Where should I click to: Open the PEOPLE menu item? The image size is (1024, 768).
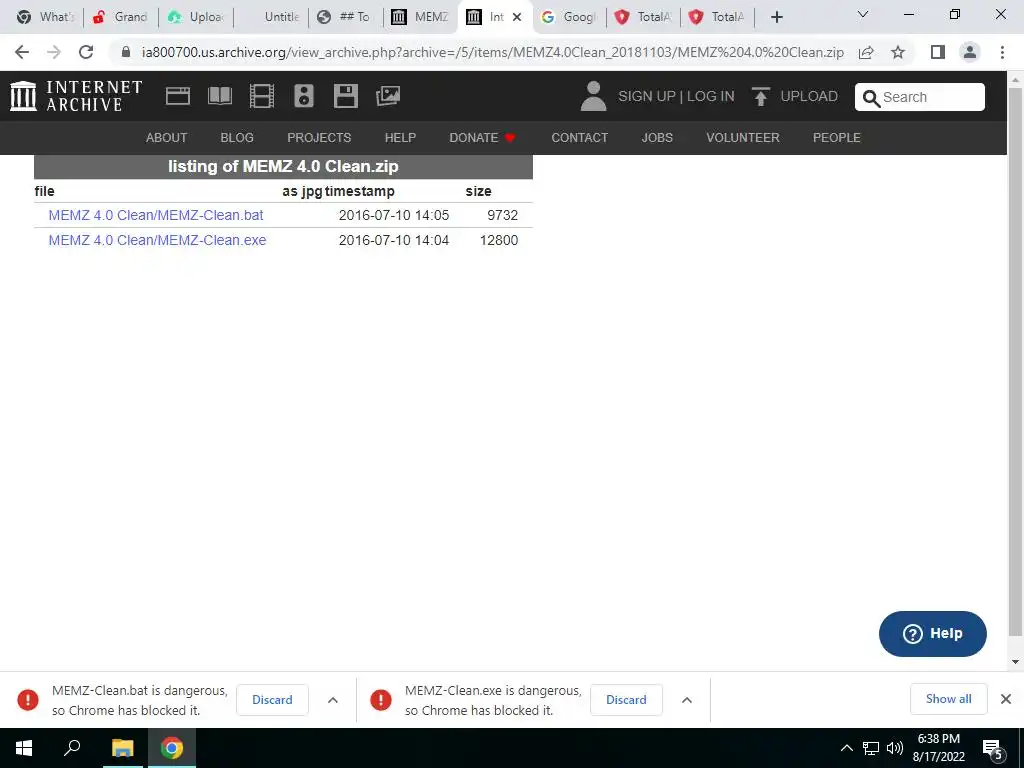[x=837, y=138]
